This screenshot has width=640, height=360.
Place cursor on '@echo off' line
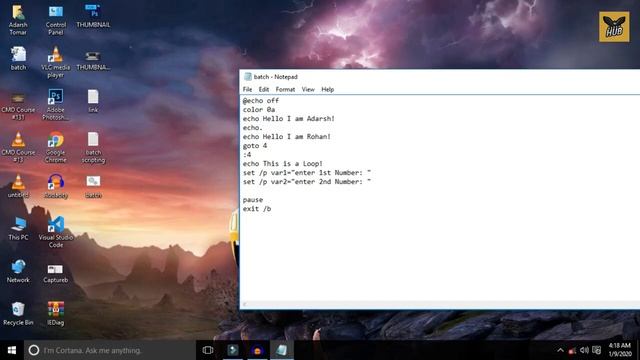pos(261,100)
